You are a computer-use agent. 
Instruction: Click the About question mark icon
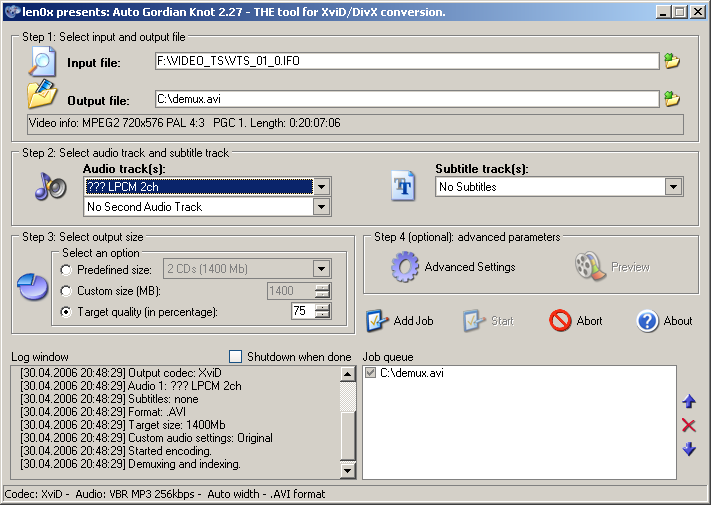click(x=647, y=321)
